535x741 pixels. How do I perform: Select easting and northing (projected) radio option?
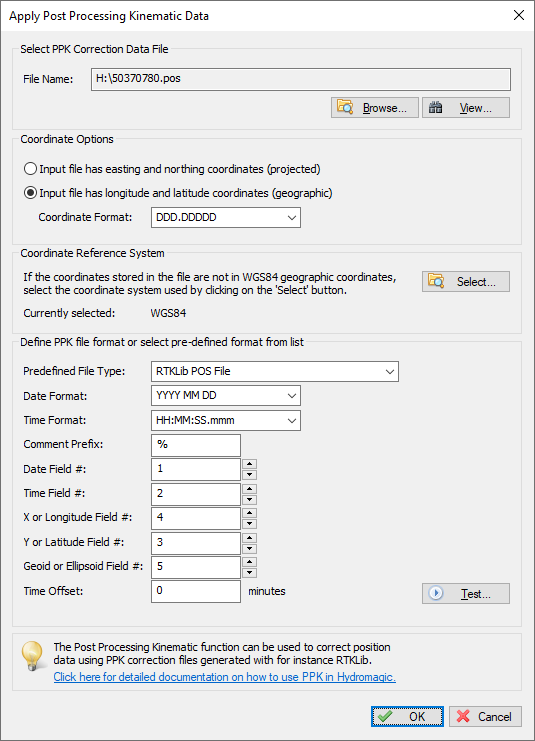pos(30,169)
